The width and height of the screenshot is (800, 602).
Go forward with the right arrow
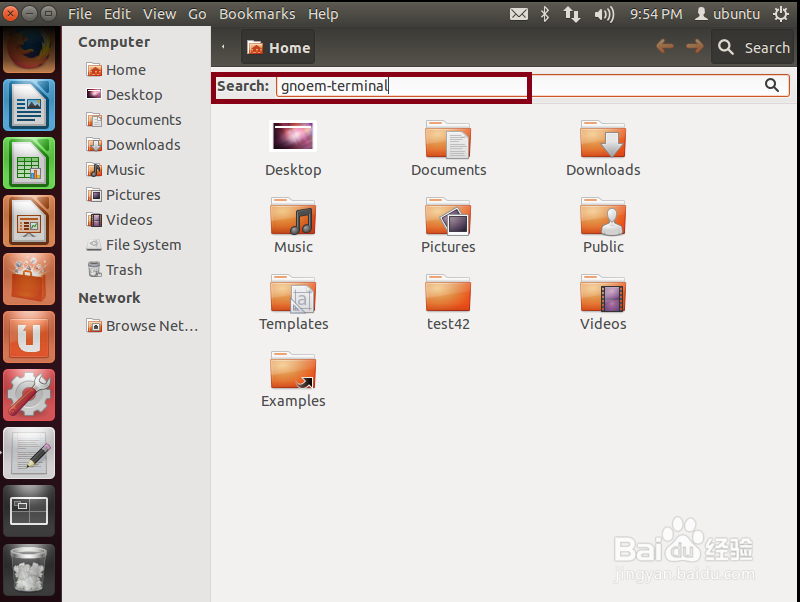[x=695, y=46]
